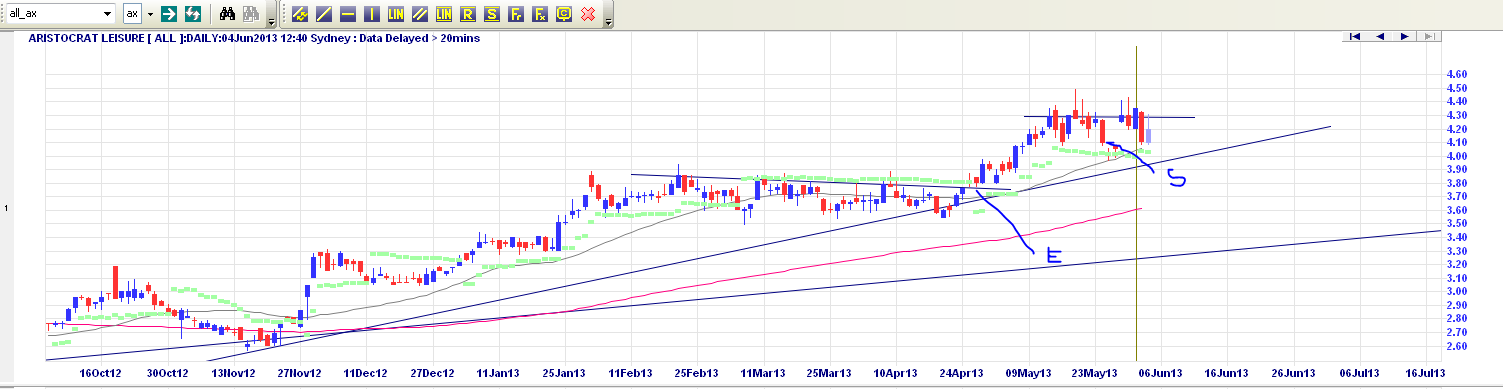Expand the exchange dropdown arrow beside ax
Screen dimensions: 1503x389
(x=151, y=14)
